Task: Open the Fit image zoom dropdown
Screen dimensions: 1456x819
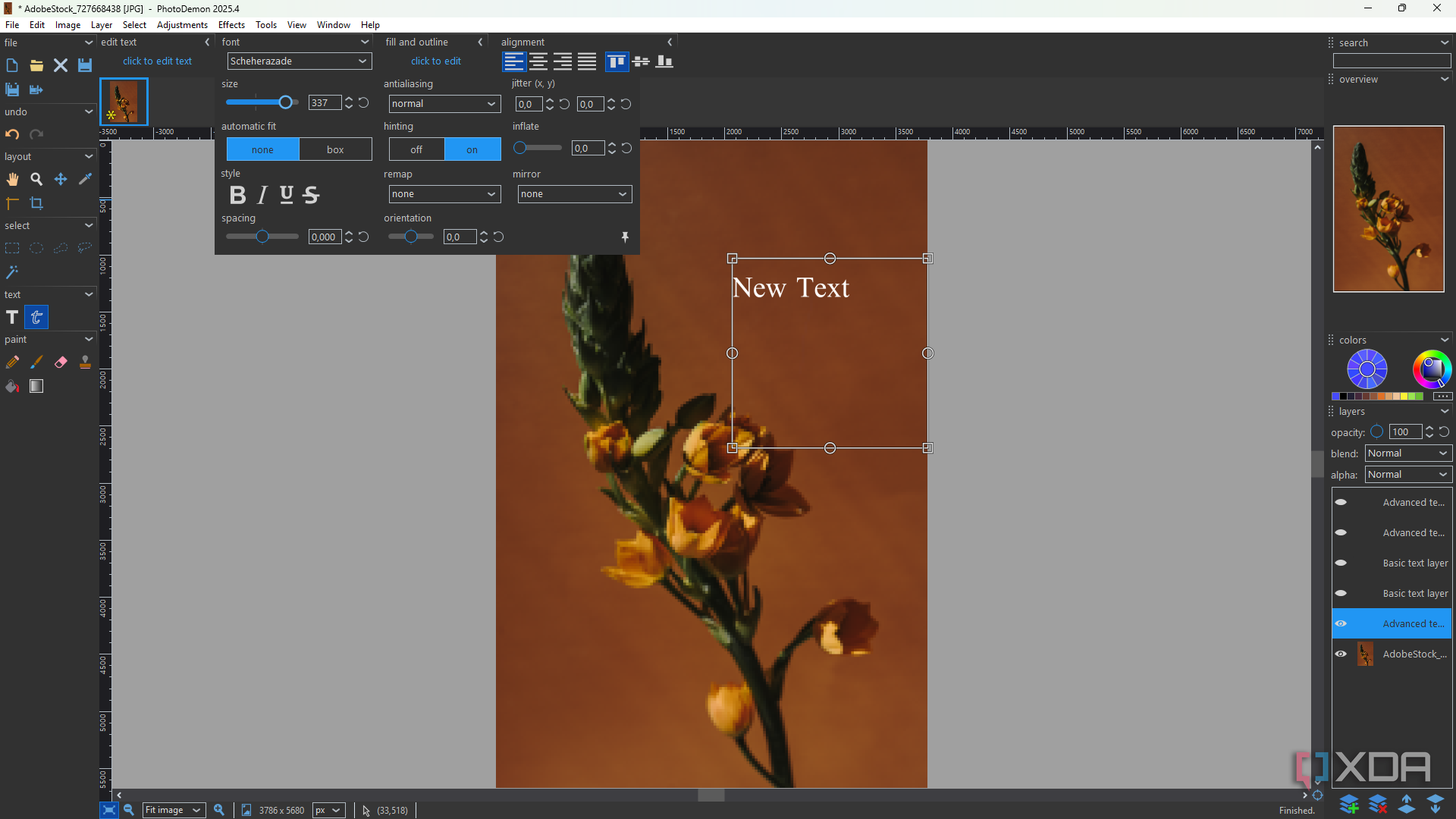Action: (x=174, y=810)
